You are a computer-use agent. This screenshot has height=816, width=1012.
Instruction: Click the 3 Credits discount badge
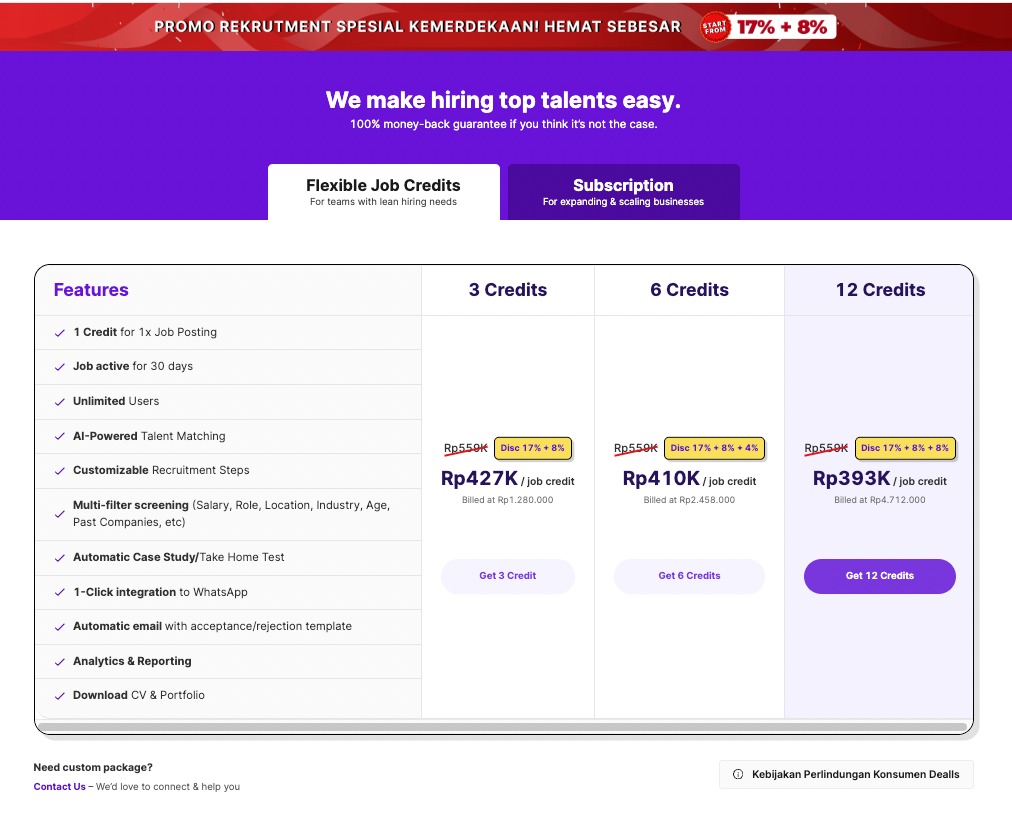pyautogui.click(x=533, y=448)
